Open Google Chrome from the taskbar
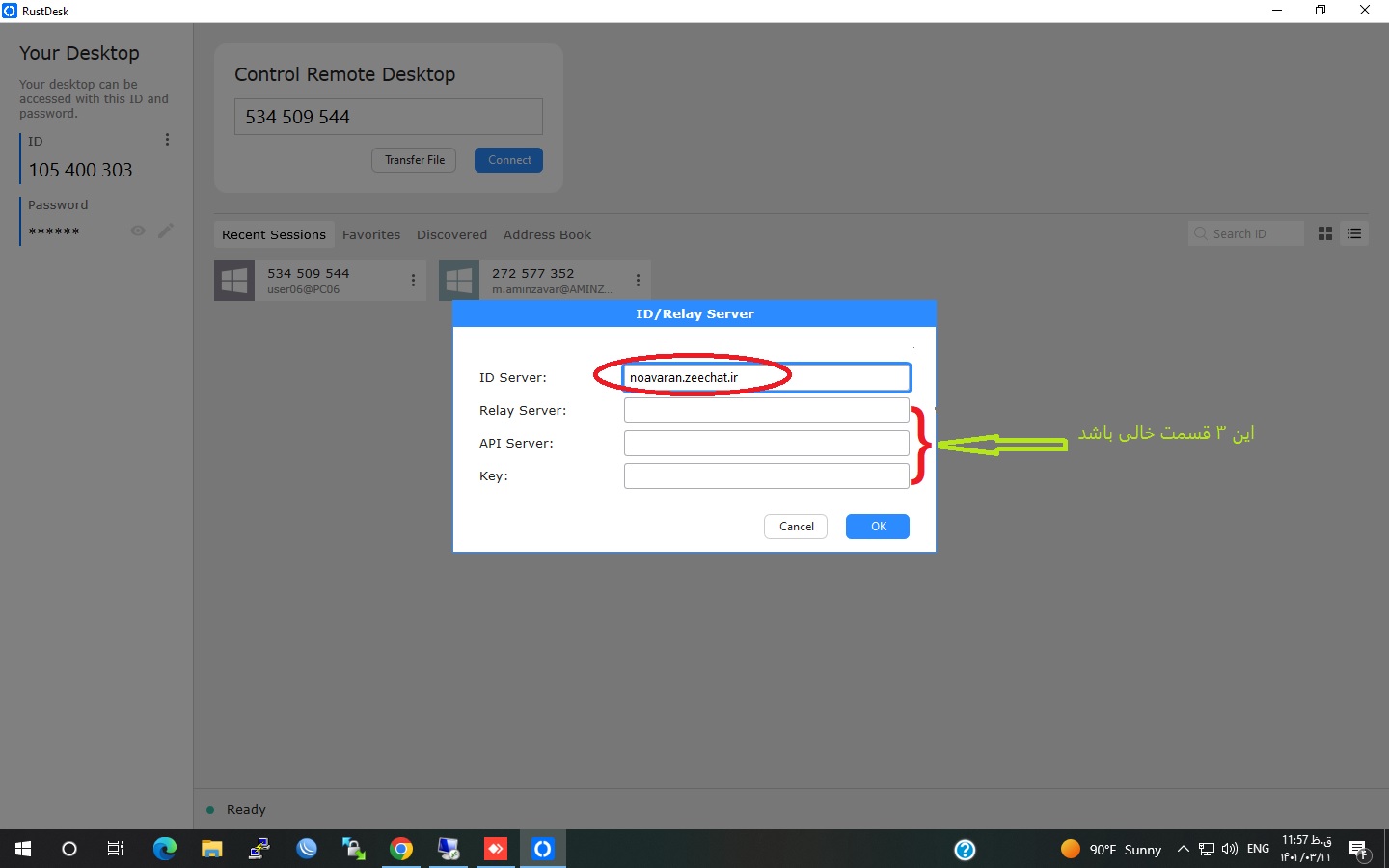The image size is (1389, 868). click(401, 849)
